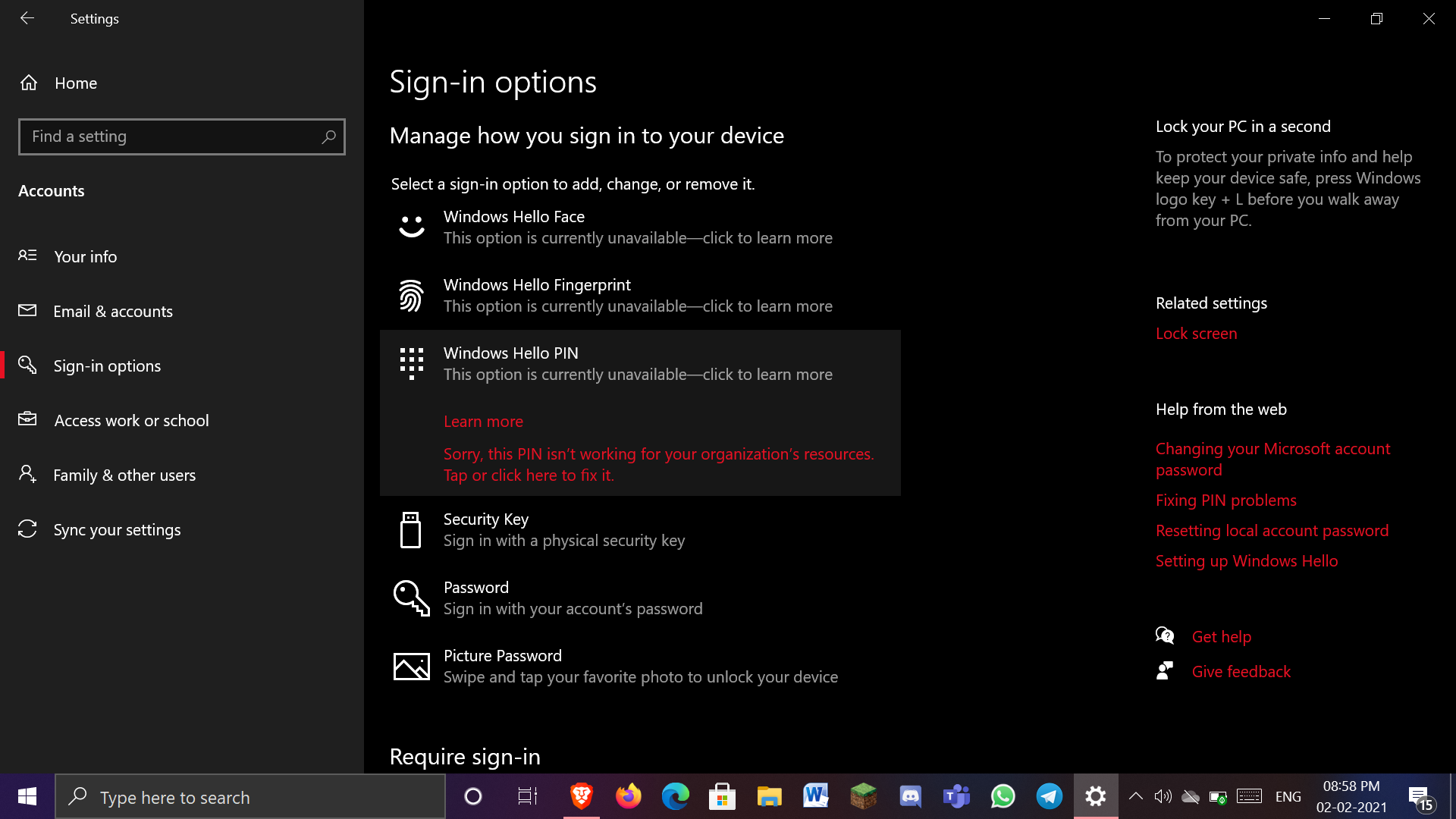Click the taskbar clock and date
Image resolution: width=1456 pixels, height=819 pixels.
[1351, 797]
